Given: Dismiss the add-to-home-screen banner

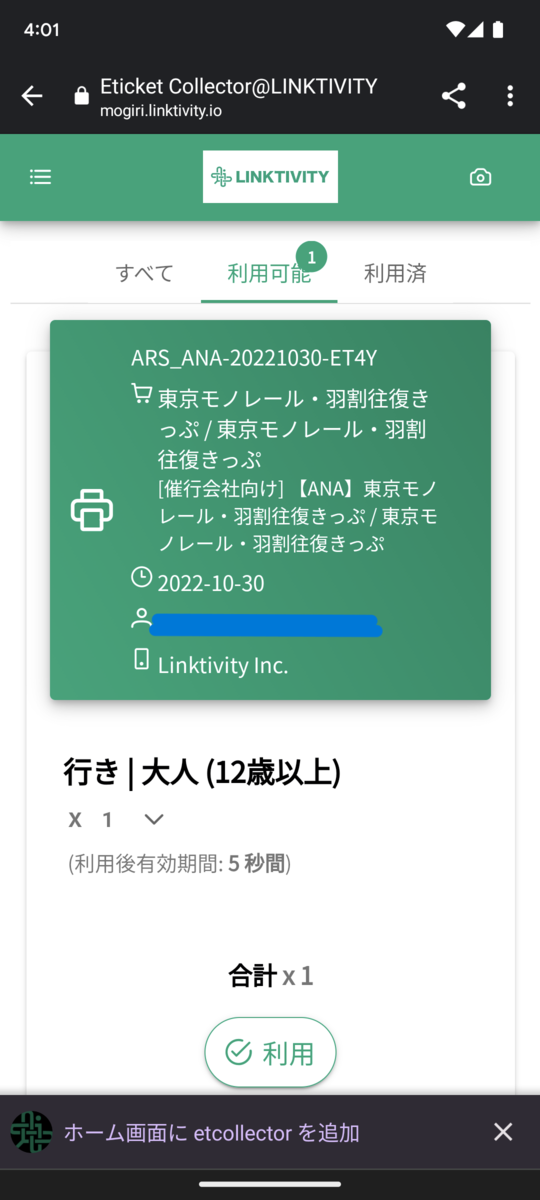Looking at the screenshot, I should pyautogui.click(x=503, y=1132).
